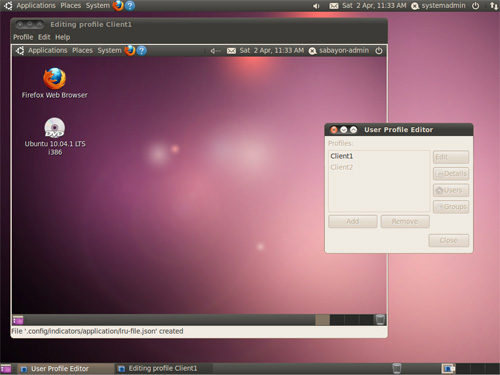Click the muted volume icon in the embedded panel
This screenshot has width=500, height=375.
(215, 51)
